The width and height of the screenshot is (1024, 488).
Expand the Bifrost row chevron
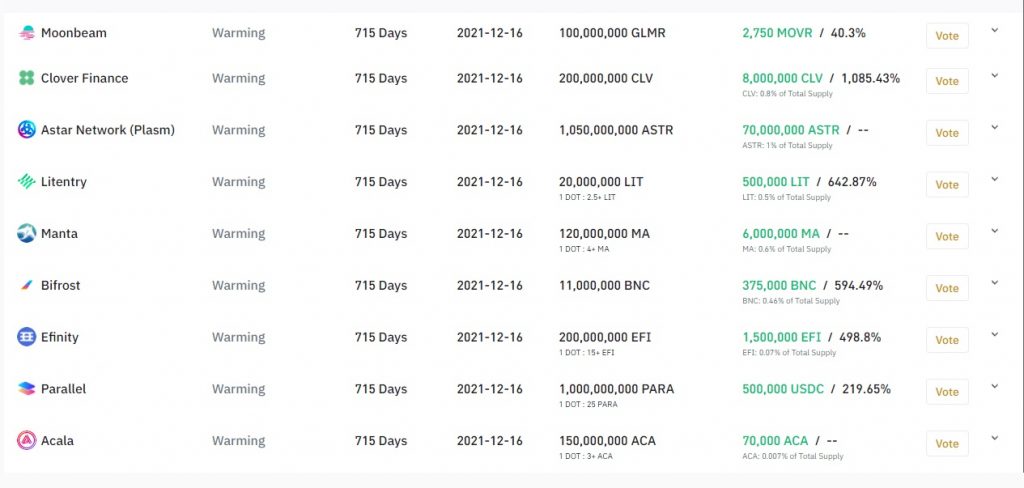pyautogui.click(x=994, y=283)
